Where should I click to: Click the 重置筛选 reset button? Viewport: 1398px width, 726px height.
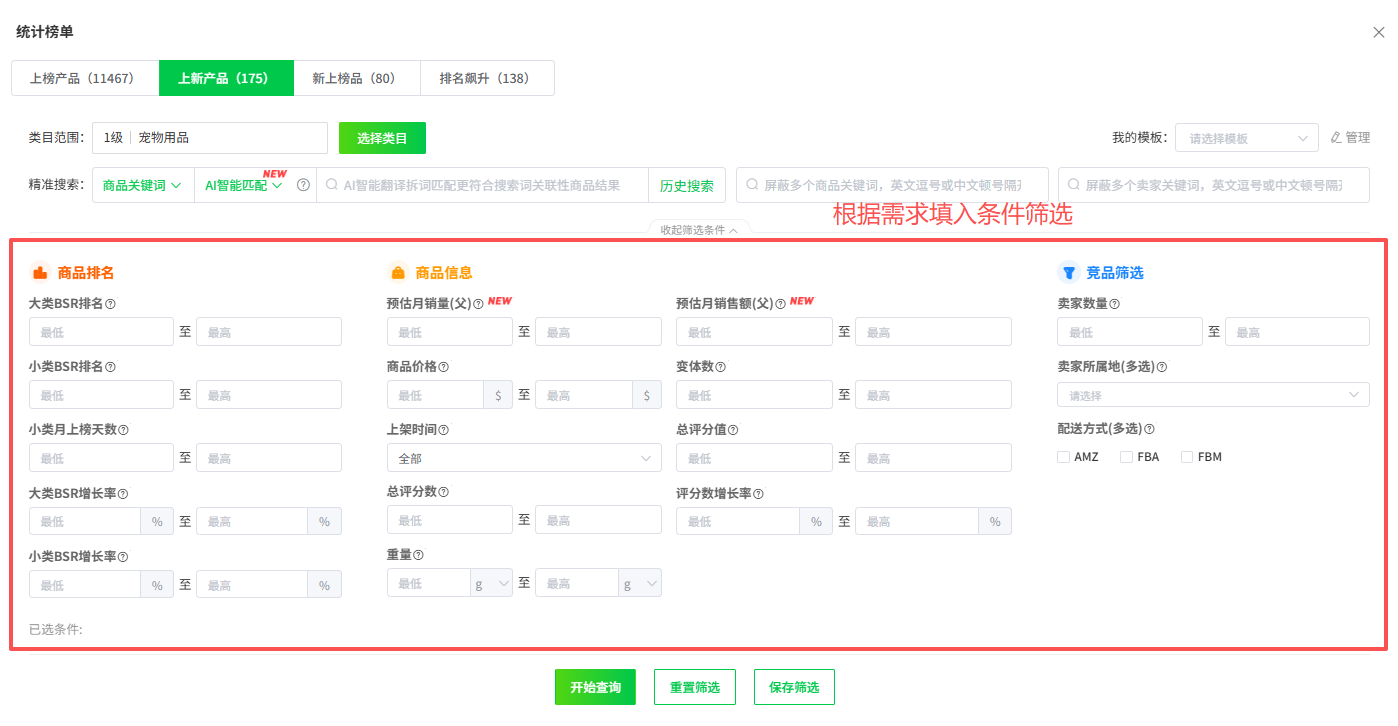pyautogui.click(x=694, y=687)
